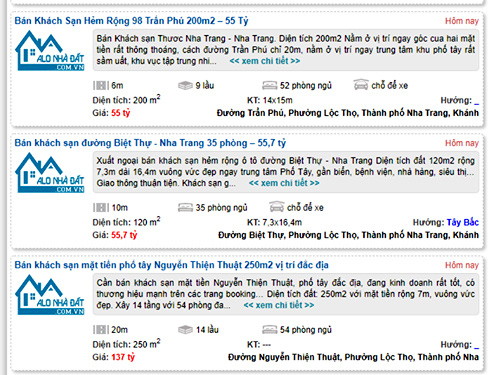The width and height of the screenshot is (488, 375).
Task: Click the car icon in the Trần Phú listing
Action: 361,85
